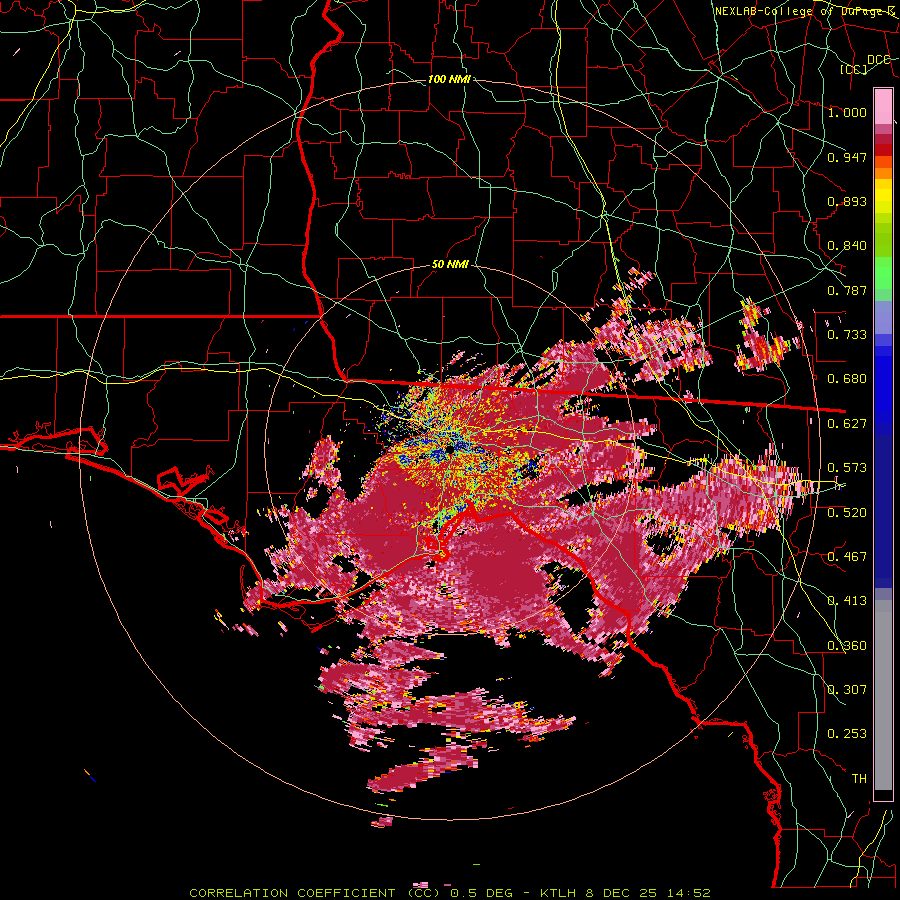Click the "0.733" scale value
900x900 pixels.
[x=847, y=335]
